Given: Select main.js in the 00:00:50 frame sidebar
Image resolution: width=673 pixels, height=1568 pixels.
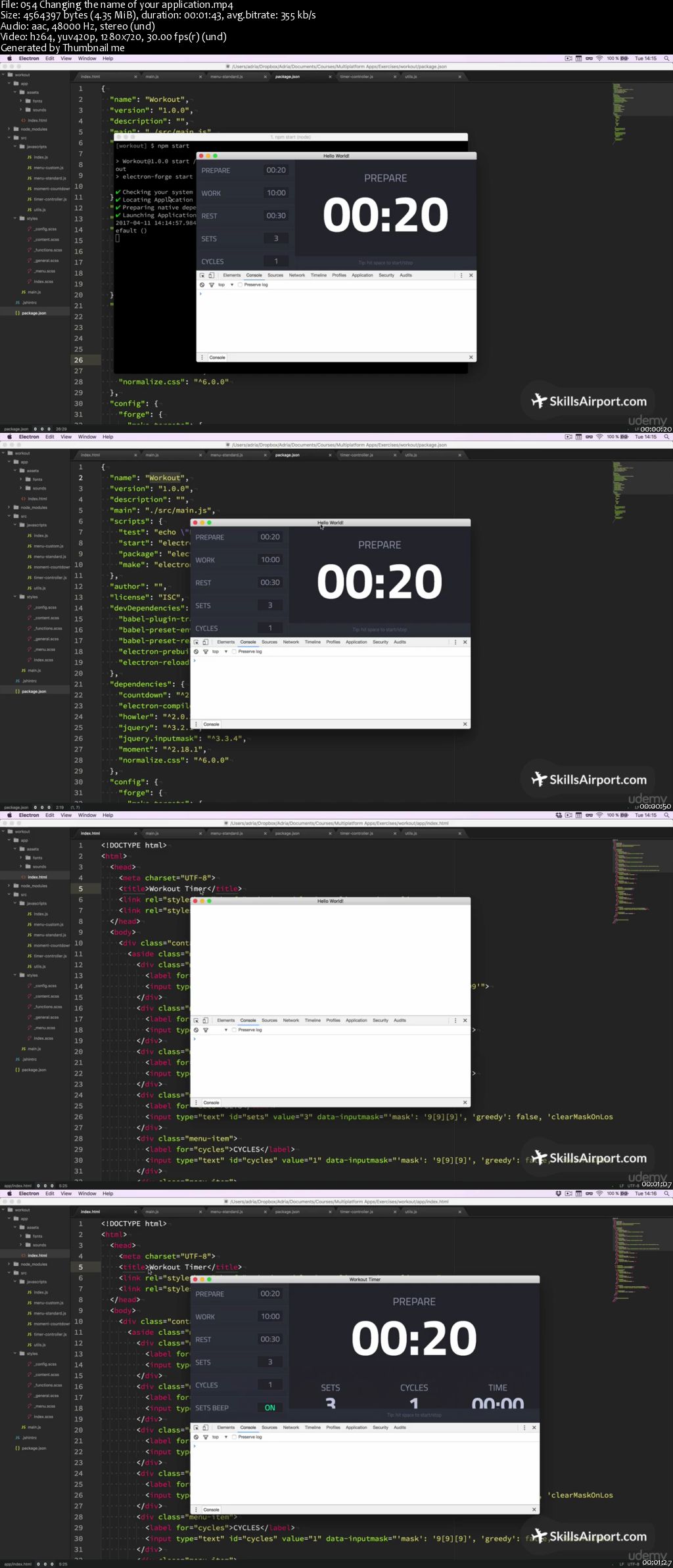Looking at the screenshot, I should pyautogui.click(x=34, y=671).
